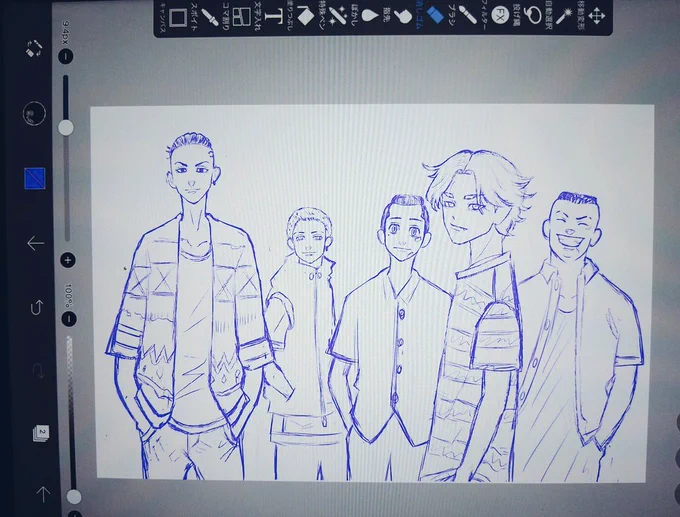Image resolution: width=680 pixels, height=517 pixels.
Task: Click the brush thickness slider handle
Action: [66, 128]
